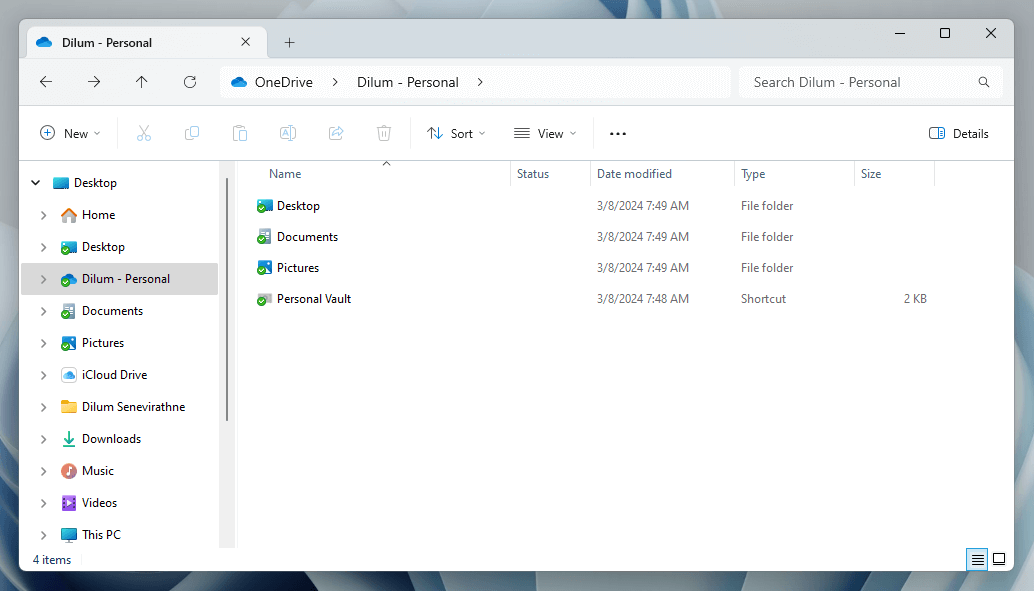Open the Personal Vault shortcut

313,298
